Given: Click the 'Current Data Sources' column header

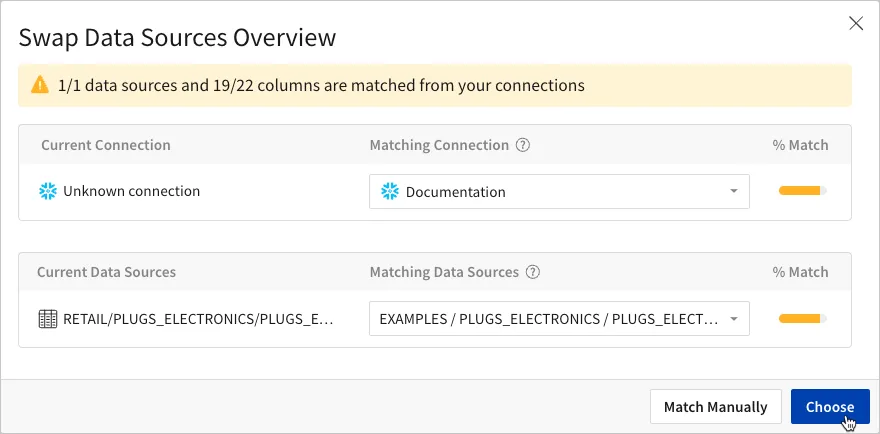Looking at the screenshot, I should [x=106, y=272].
